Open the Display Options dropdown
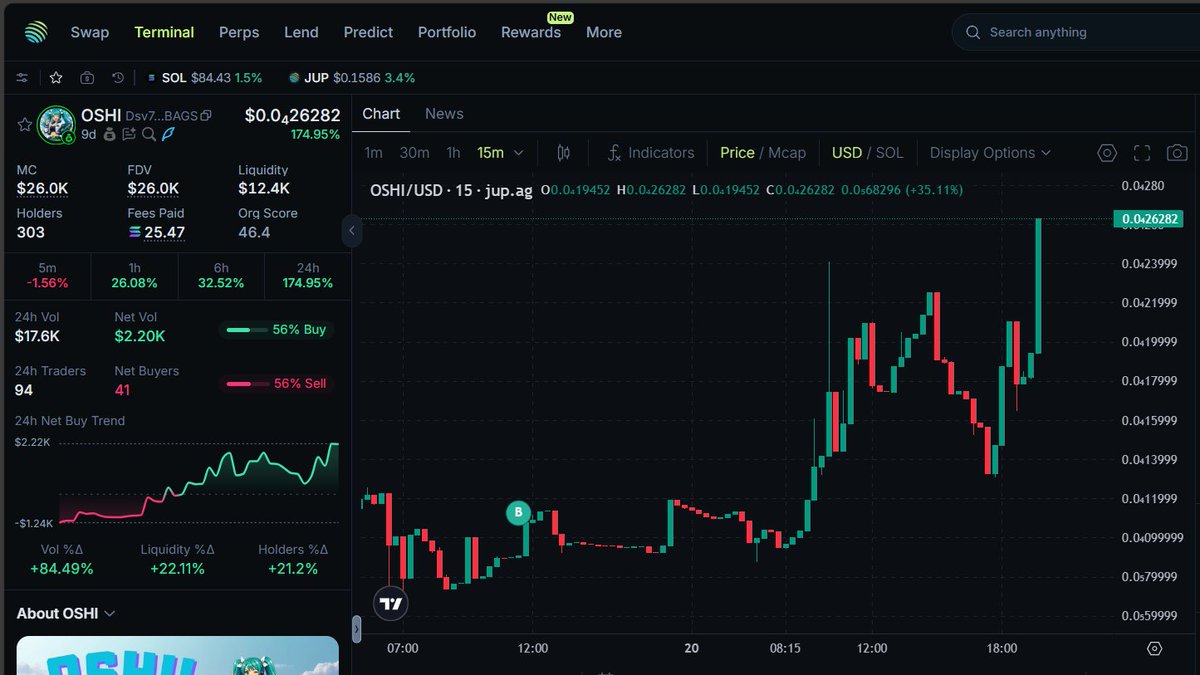 point(990,153)
